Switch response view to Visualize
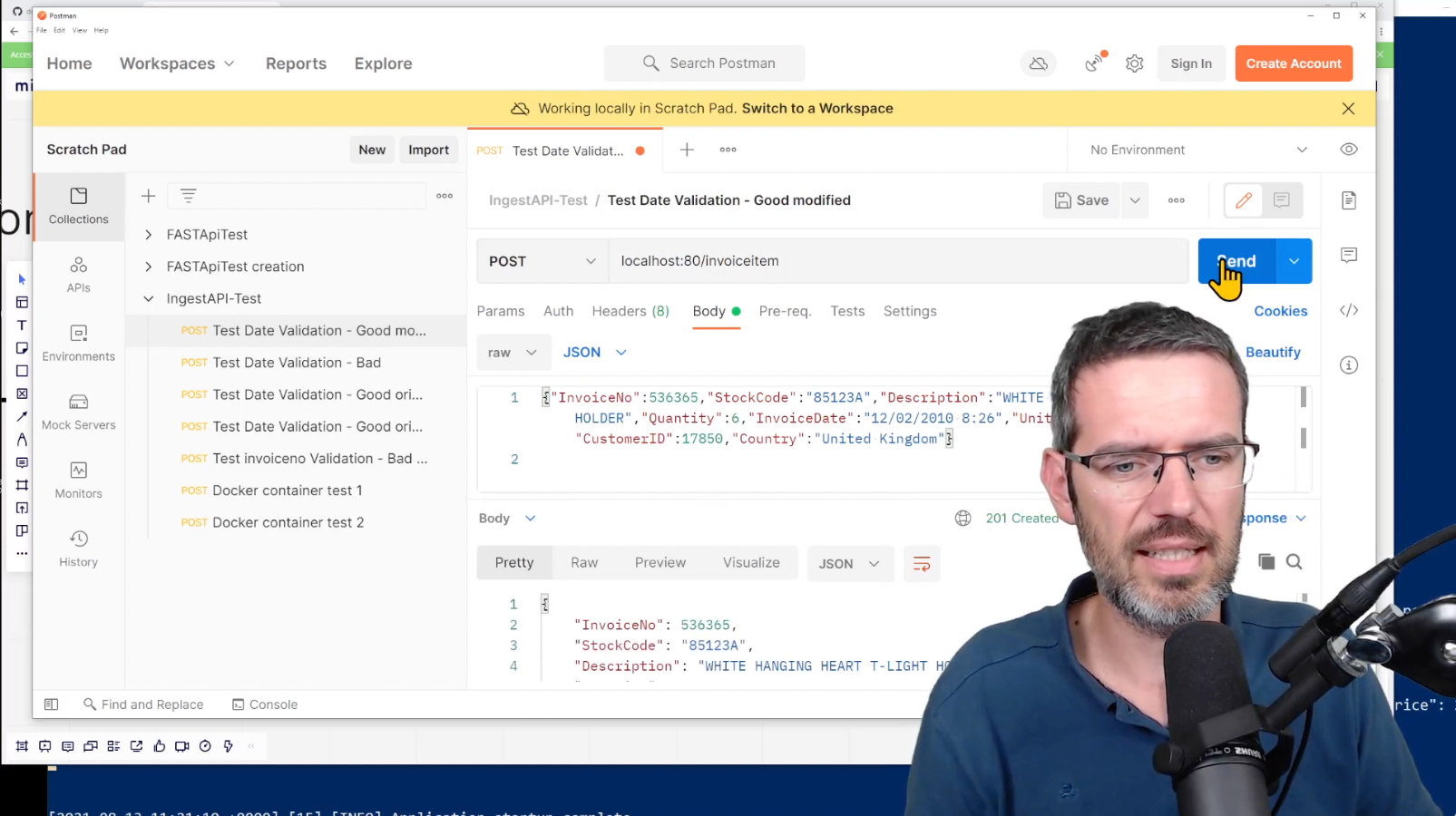Image resolution: width=1456 pixels, height=816 pixels. (x=751, y=563)
